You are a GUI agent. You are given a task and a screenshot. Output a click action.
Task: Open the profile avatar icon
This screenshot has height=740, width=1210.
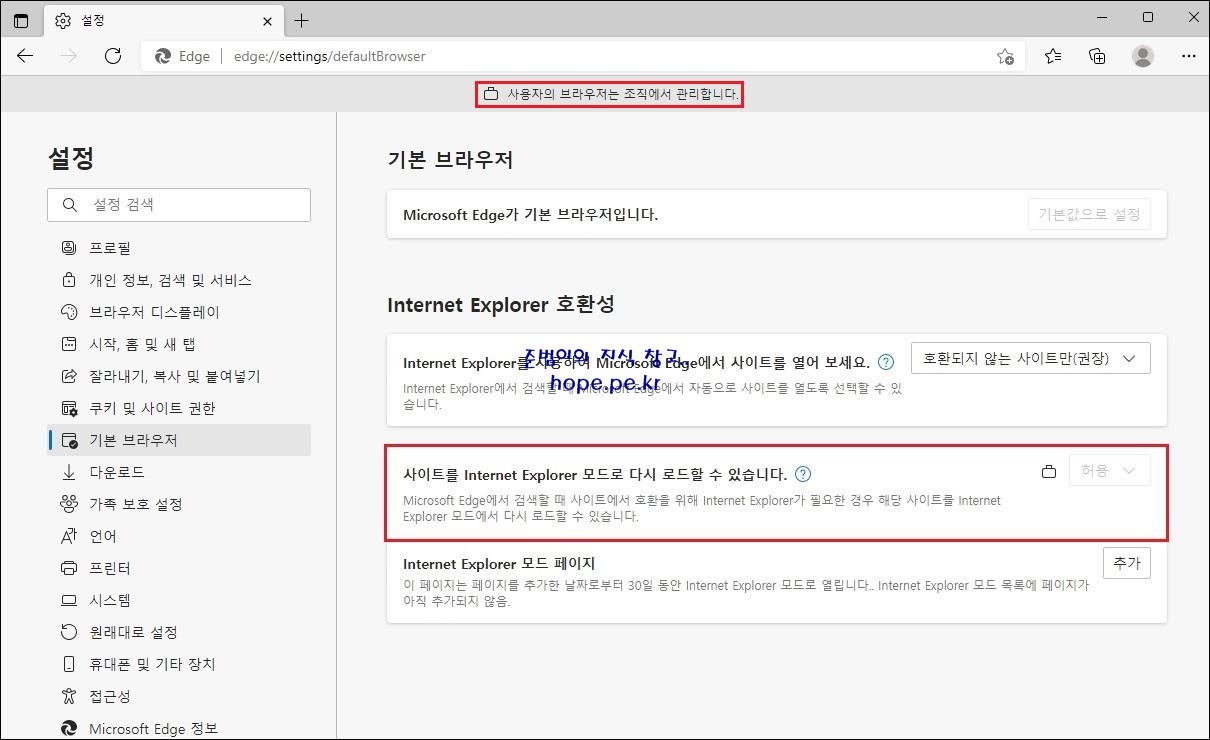tap(1143, 56)
